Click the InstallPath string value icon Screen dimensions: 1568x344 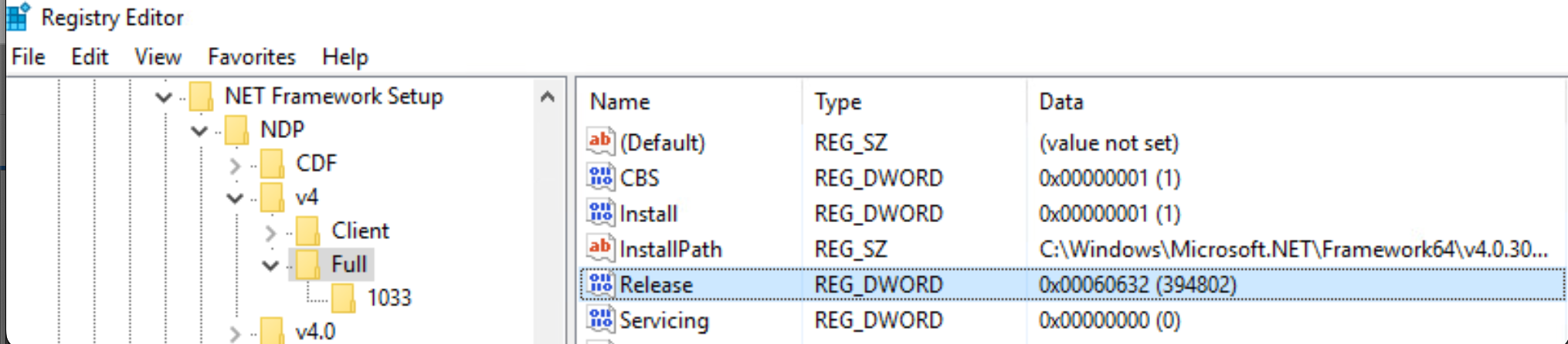(600, 248)
